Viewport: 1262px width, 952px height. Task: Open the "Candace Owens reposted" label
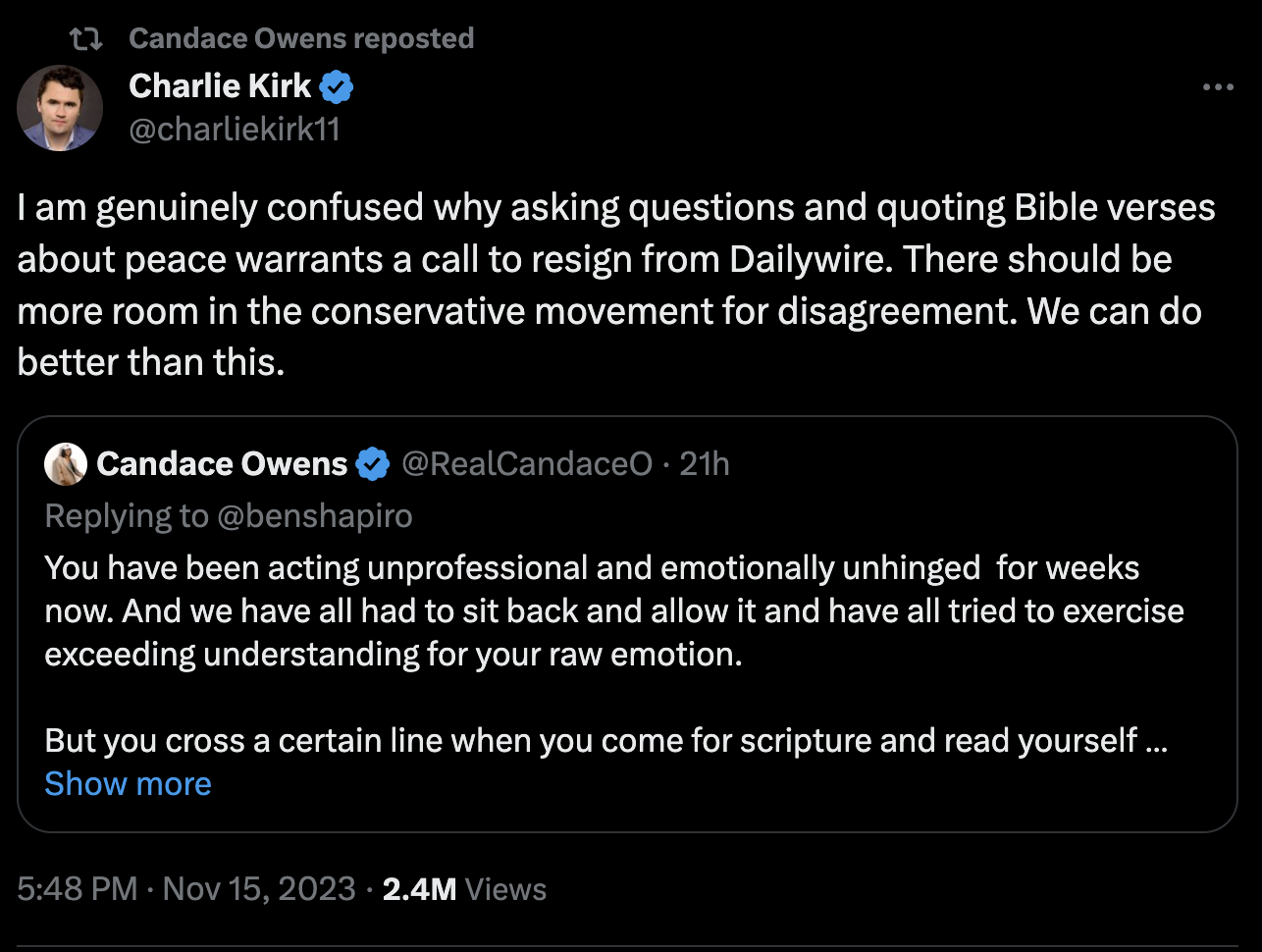(301, 38)
